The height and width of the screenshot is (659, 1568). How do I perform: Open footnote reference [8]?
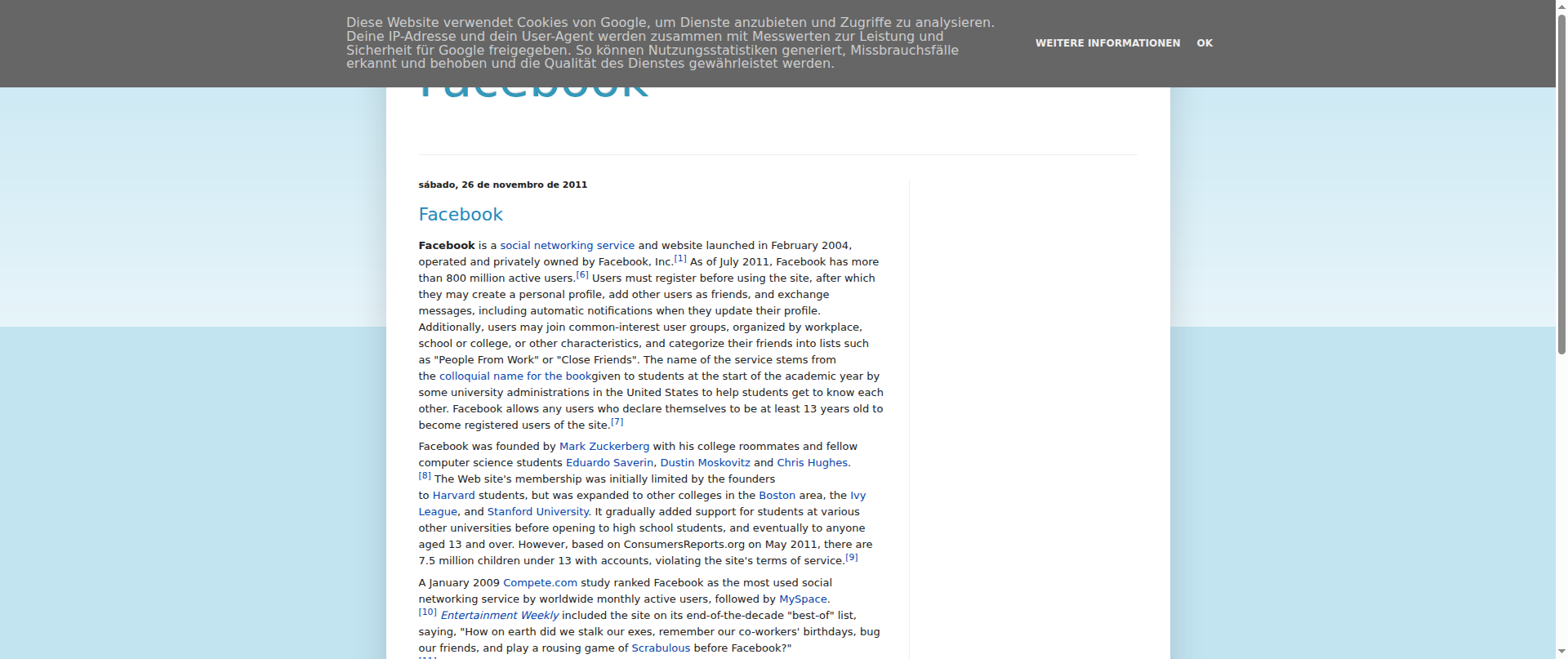point(425,475)
